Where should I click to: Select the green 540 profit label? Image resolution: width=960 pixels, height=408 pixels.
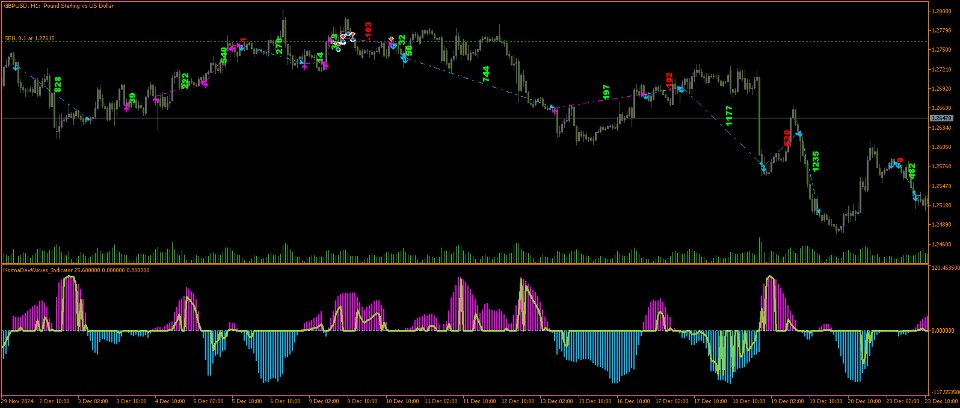(223, 55)
